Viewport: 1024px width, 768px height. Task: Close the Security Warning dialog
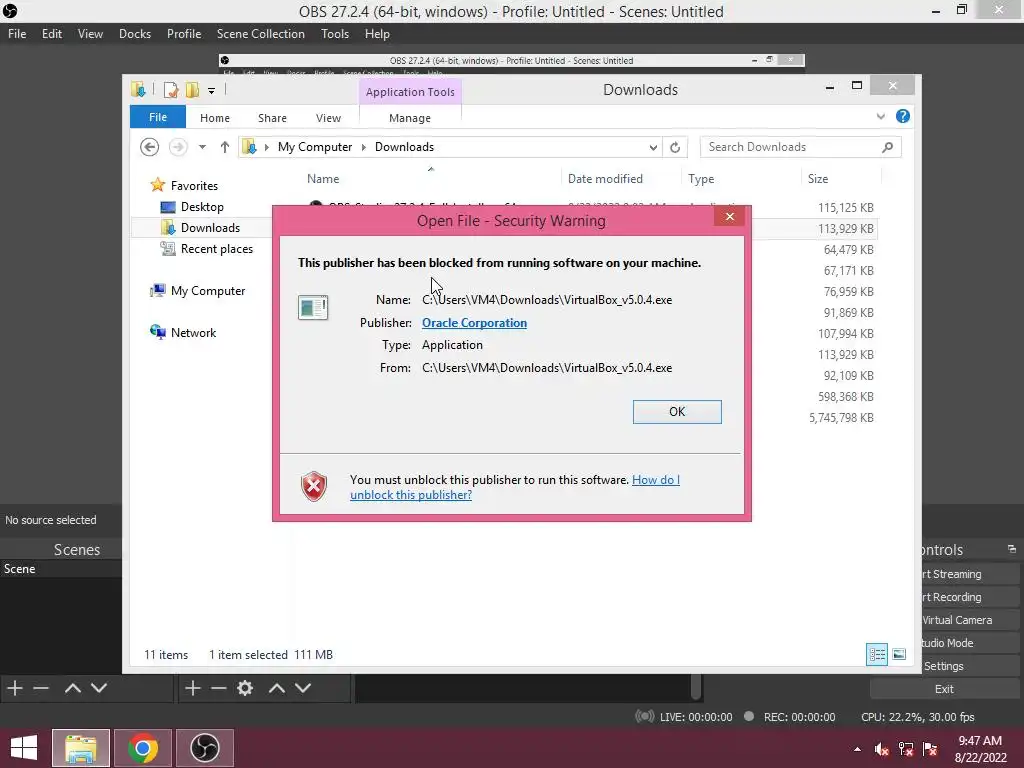[729, 216]
